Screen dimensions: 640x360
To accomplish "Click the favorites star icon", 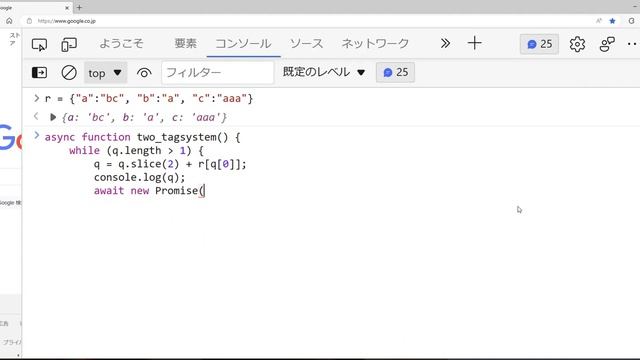I will coord(612,21).
